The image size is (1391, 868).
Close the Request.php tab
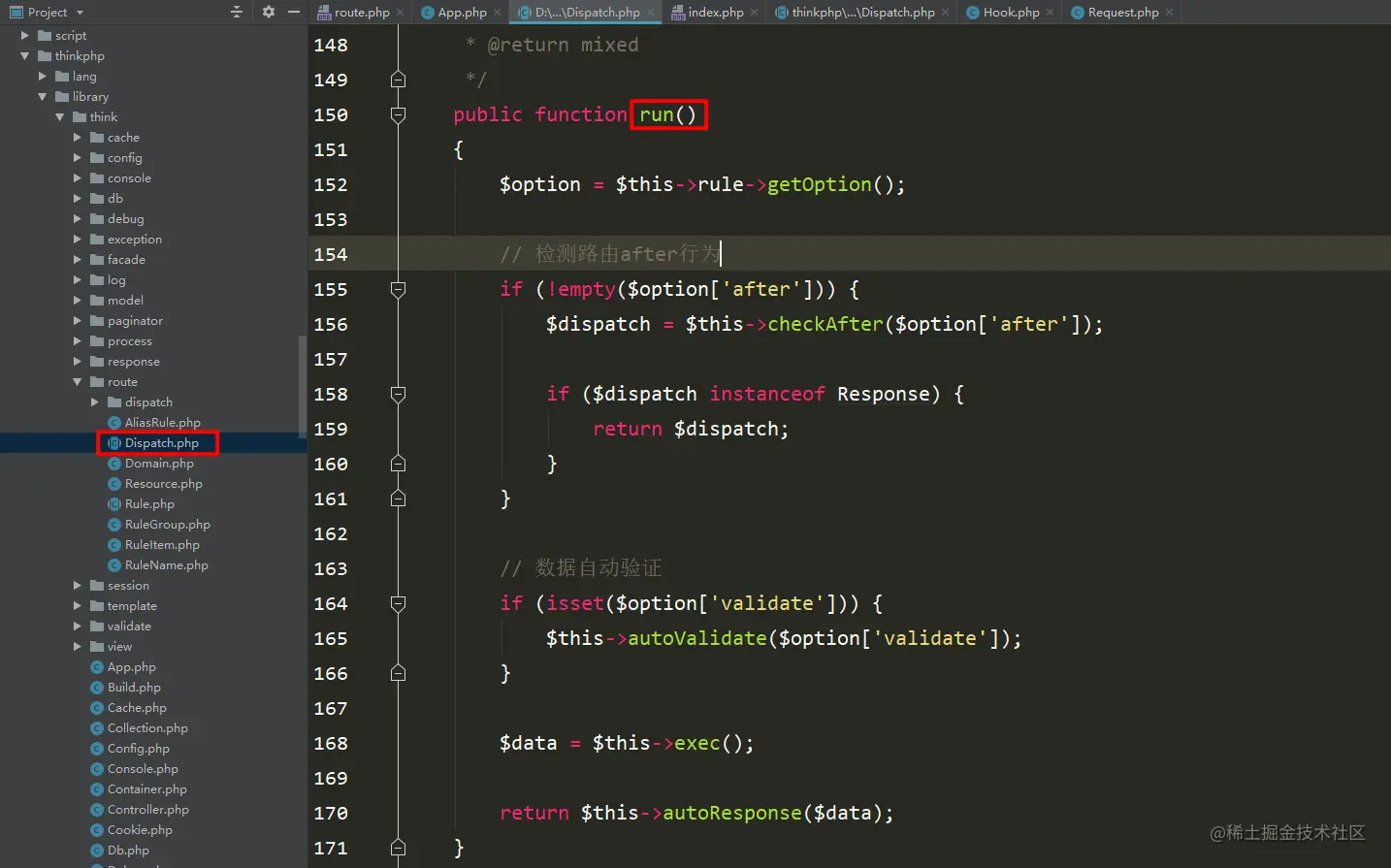coord(1170,13)
